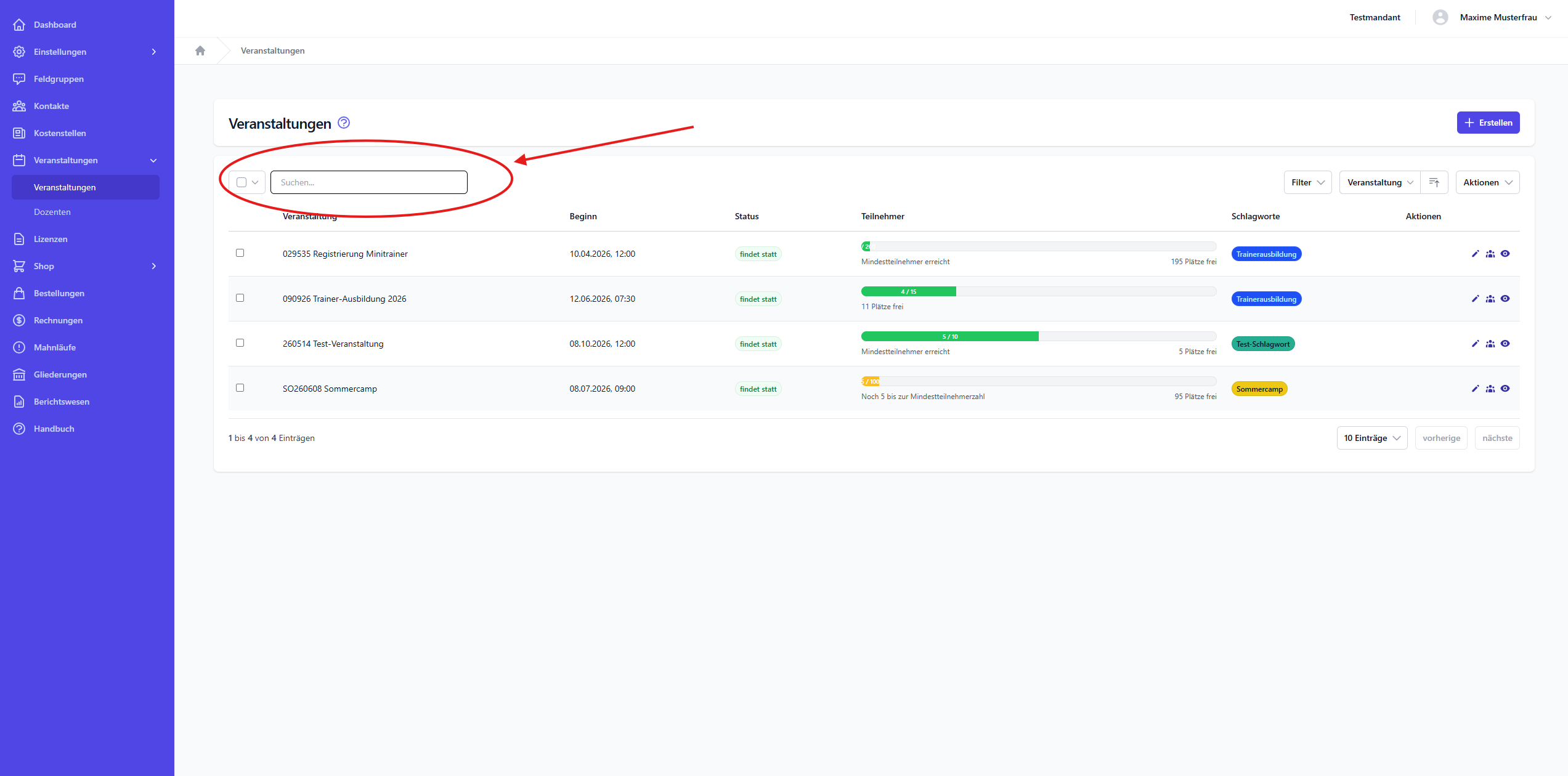
Task: Click eye view icon for Test-Veranstaltung
Action: (x=1505, y=344)
